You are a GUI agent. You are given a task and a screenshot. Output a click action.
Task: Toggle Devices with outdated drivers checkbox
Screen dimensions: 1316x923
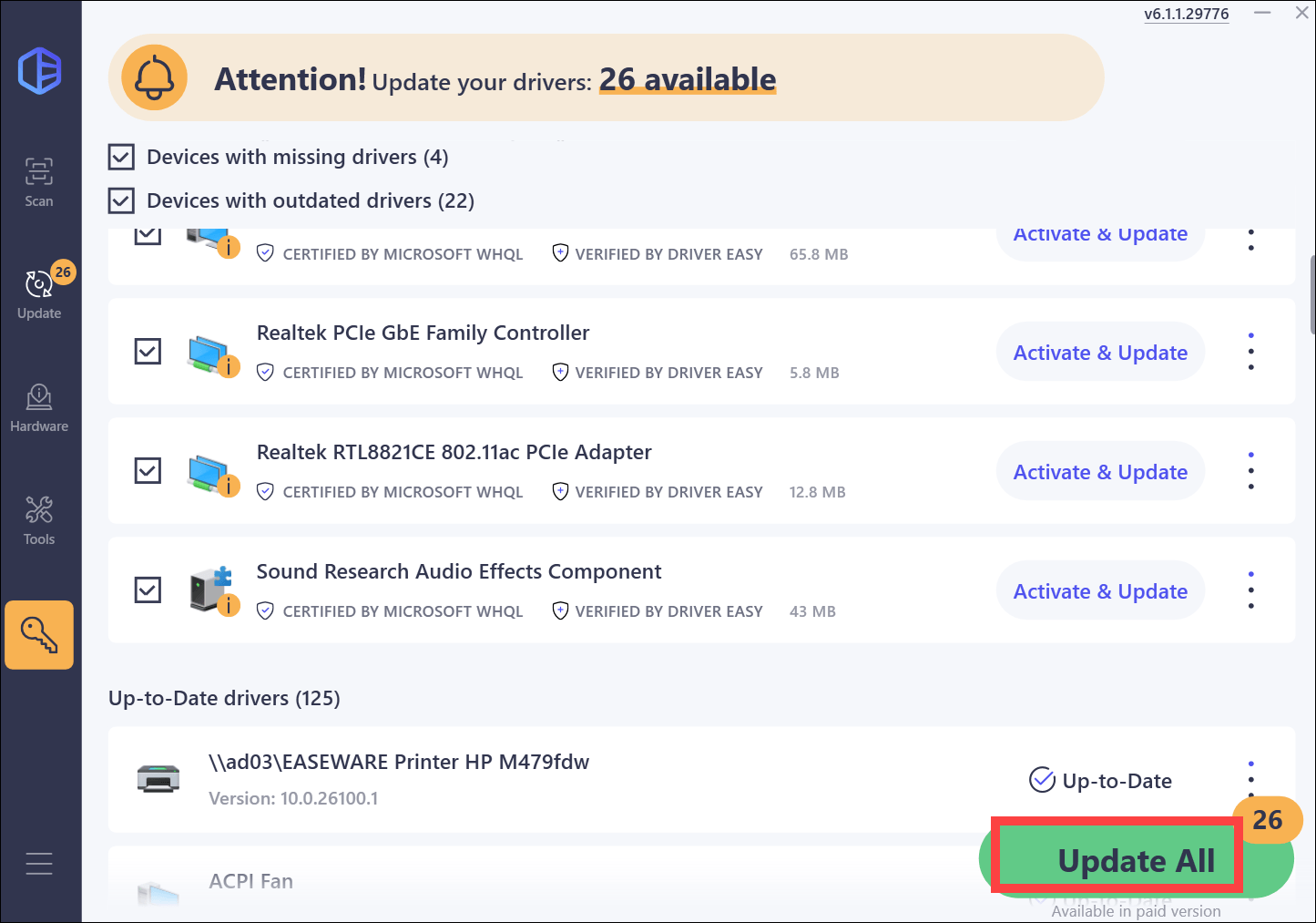(x=121, y=200)
